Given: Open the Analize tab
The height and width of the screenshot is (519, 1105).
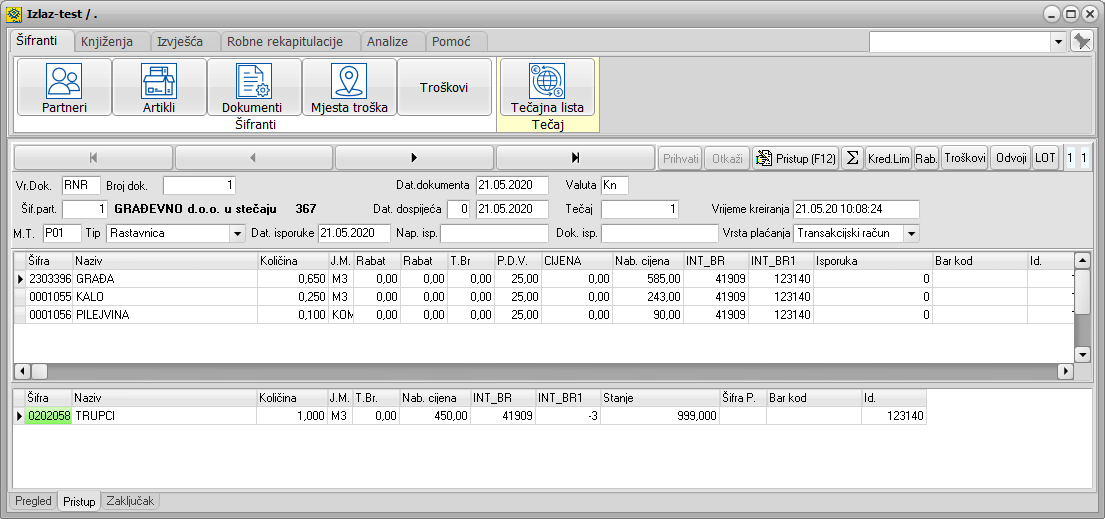Looking at the screenshot, I should pyautogui.click(x=392, y=42).
